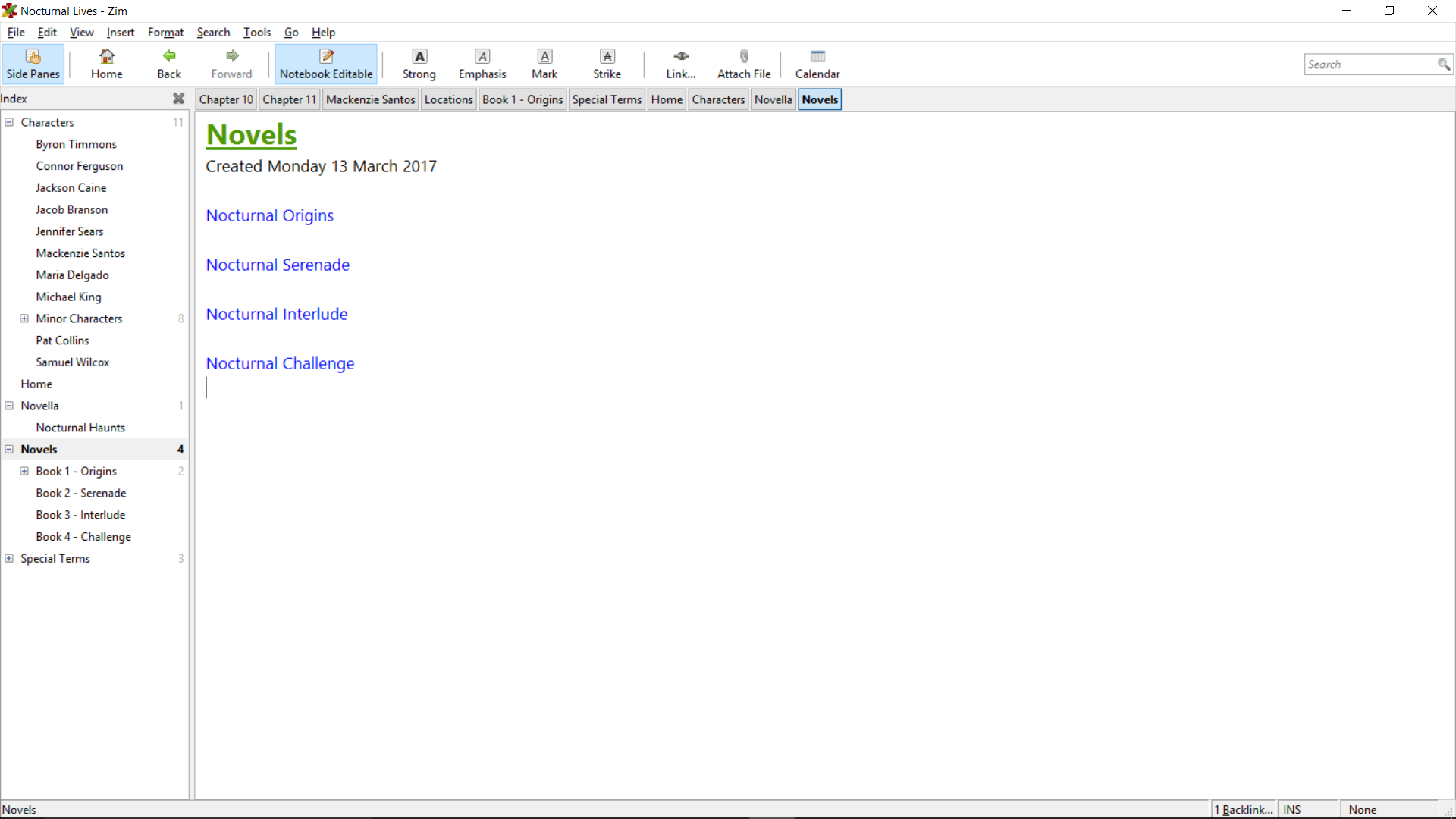Click the Attach File paperclip icon

pyautogui.click(x=743, y=64)
